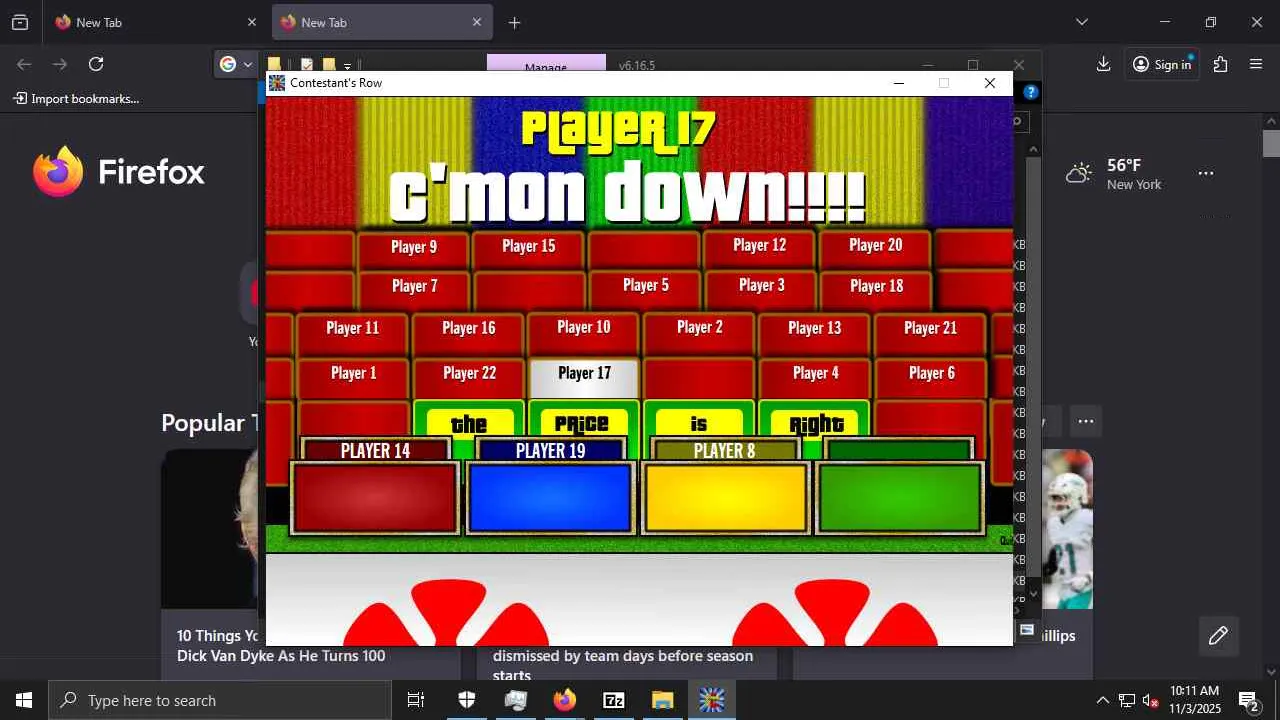This screenshot has width=1280, height=720.
Task: Open a new Firefox tab with plus
Action: [514, 22]
